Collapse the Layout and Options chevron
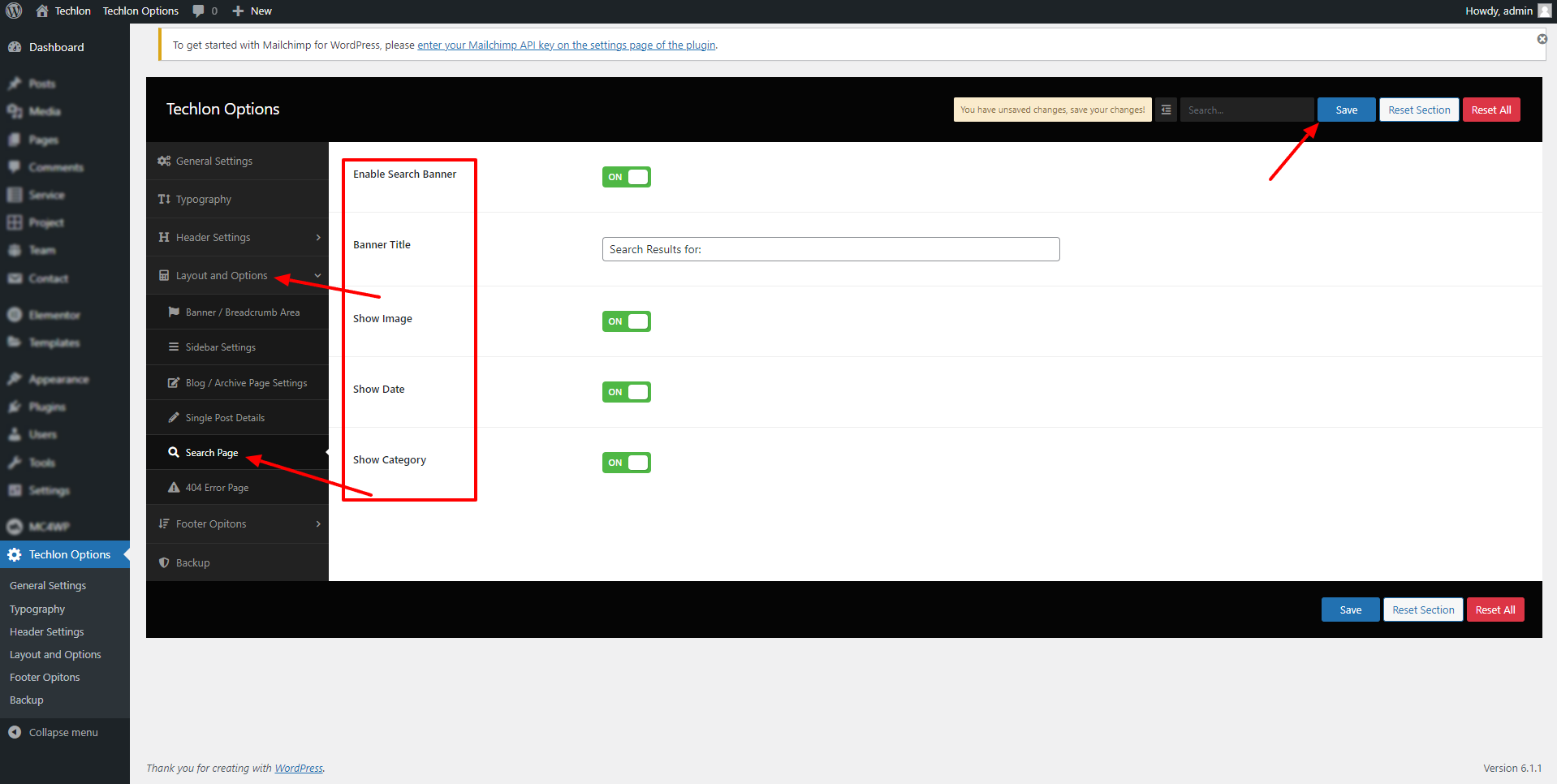This screenshot has width=1557, height=784. tap(318, 276)
